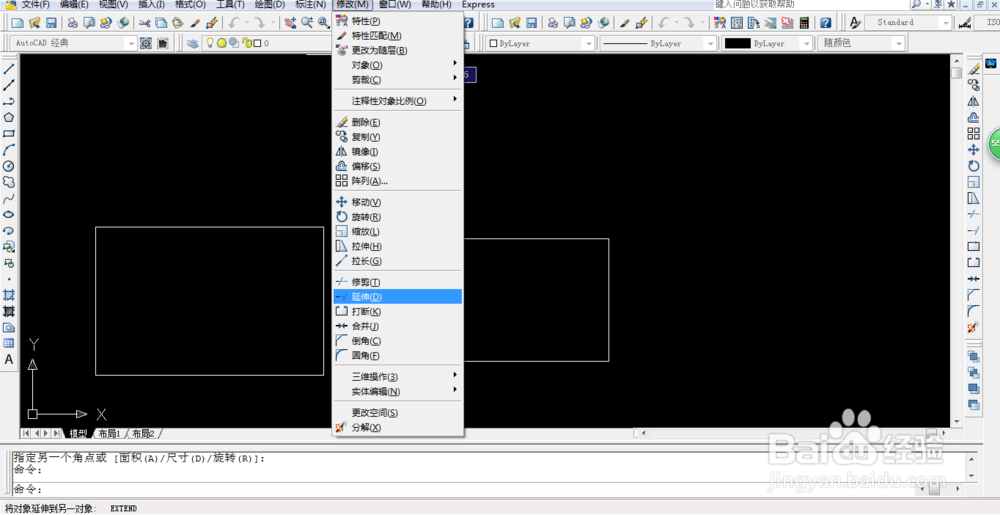Toggle layer 0 freeze sun icon
1000x515 pixels.
(x=221, y=43)
